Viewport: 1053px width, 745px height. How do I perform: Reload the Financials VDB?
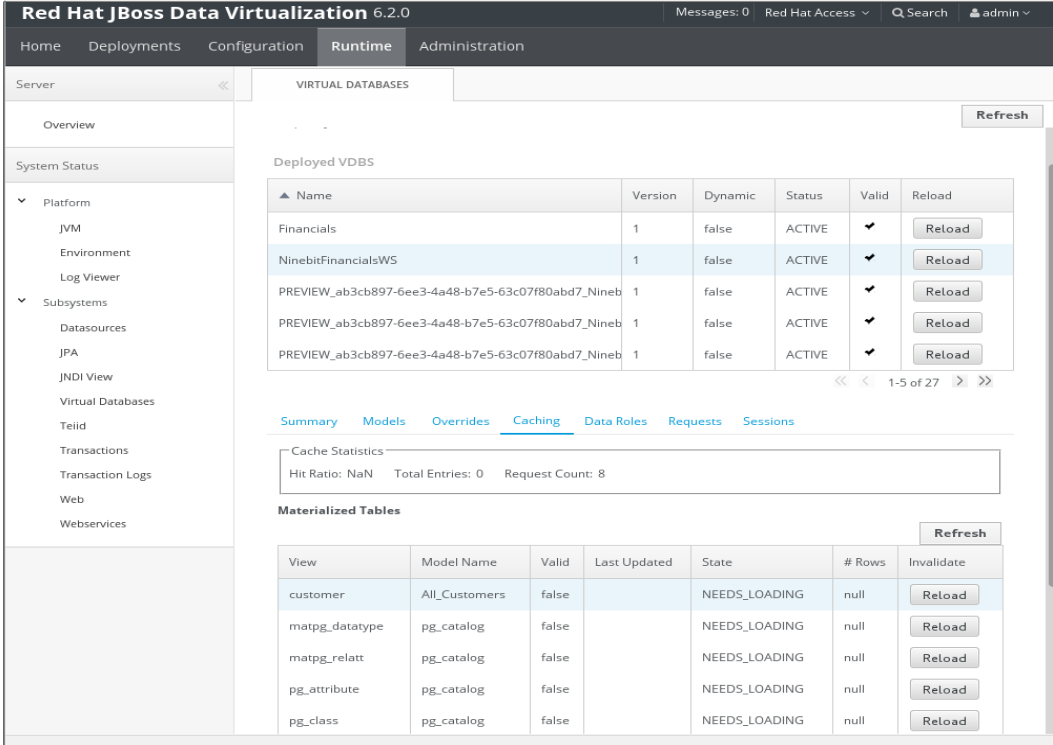(946, 228)
